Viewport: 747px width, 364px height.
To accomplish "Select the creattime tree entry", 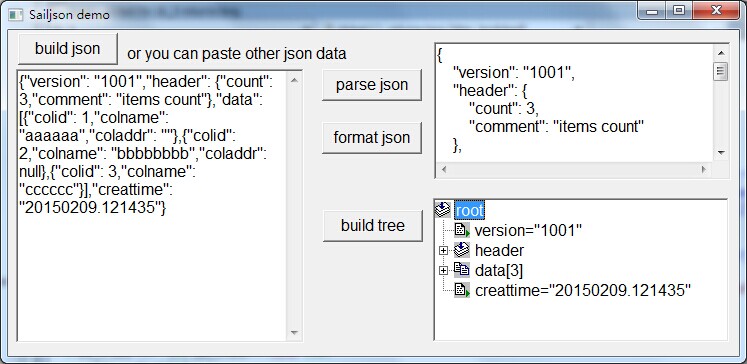I will (x=583, y=291).
